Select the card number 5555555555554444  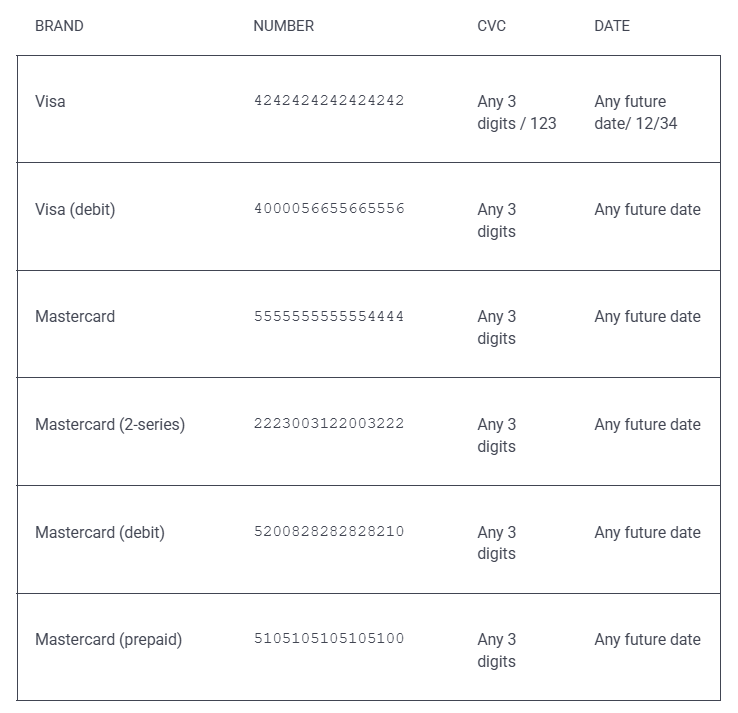329,316
